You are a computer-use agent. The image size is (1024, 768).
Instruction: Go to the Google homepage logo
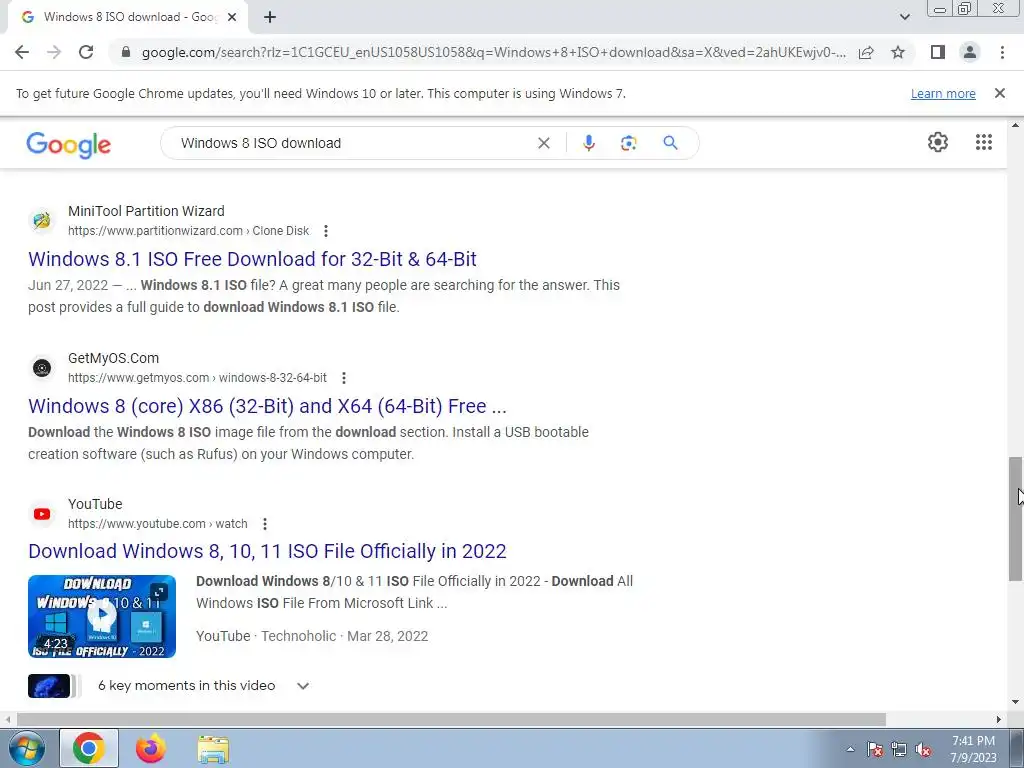(69, 144)
